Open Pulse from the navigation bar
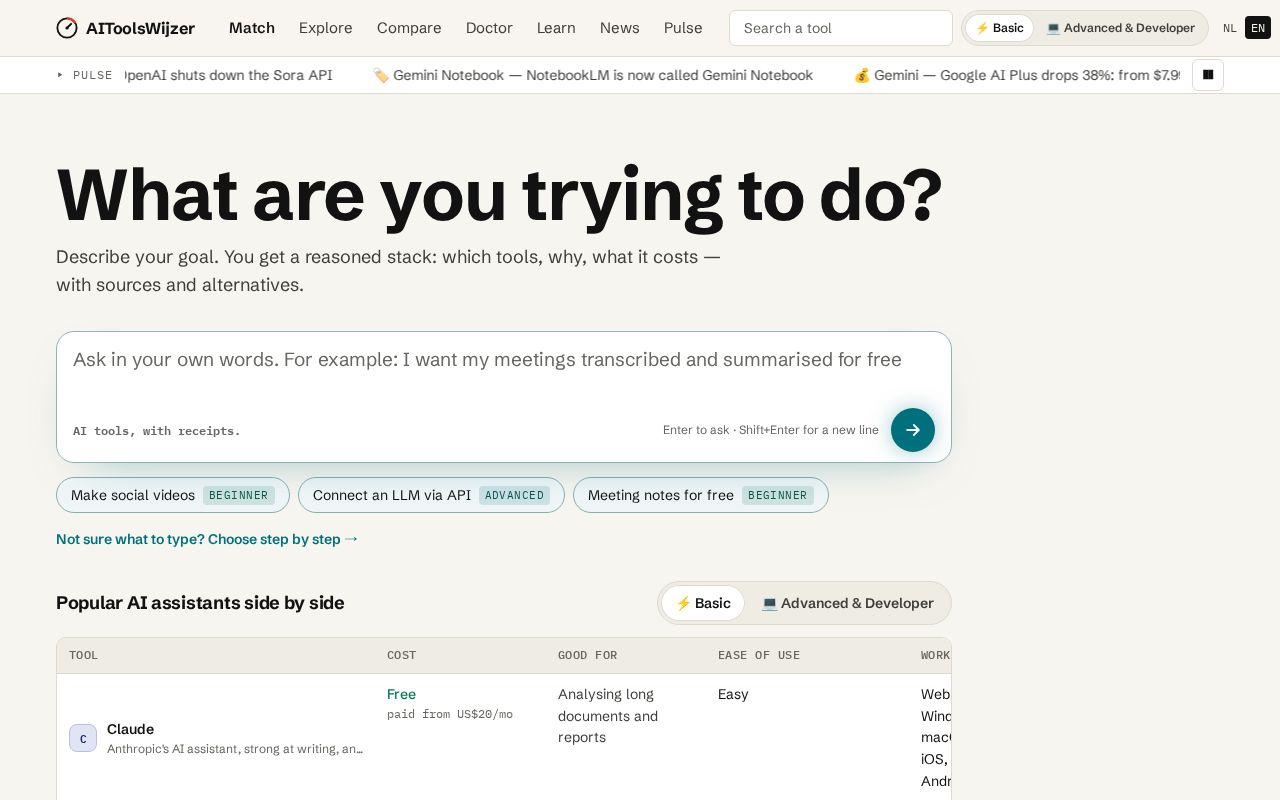Viewport: 1280px width, 800px height. pos(683,28)
